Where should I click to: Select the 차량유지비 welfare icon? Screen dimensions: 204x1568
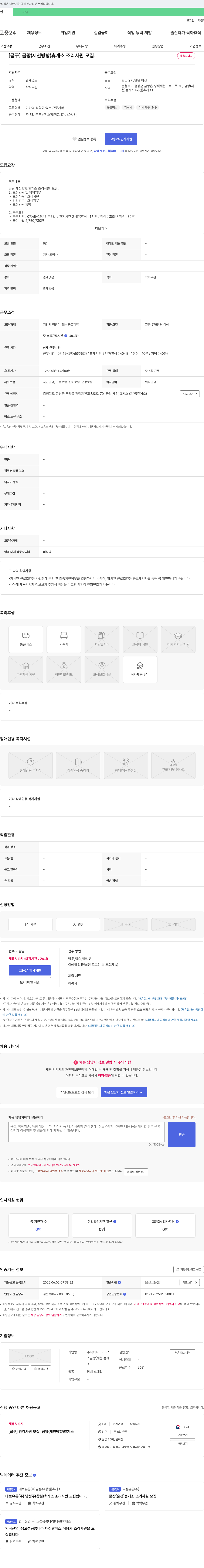pyautogui.click(x=102, y=639)
